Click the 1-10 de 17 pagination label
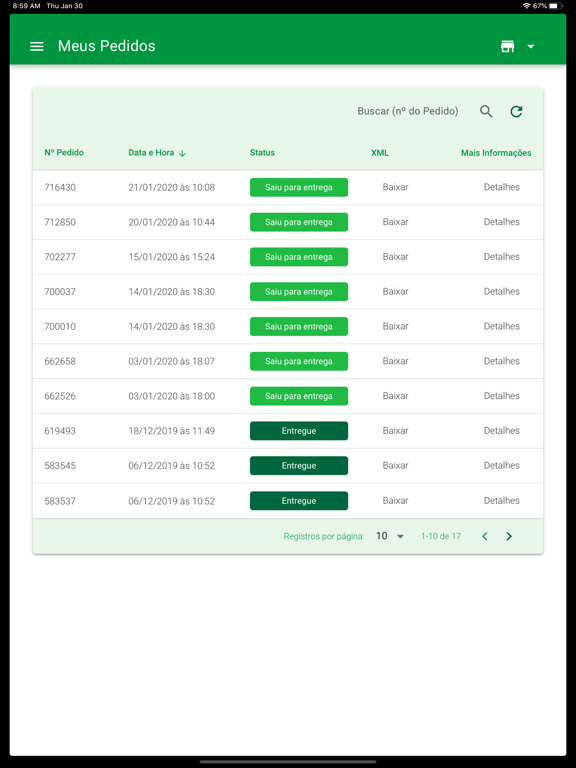Screen dimensions: 576x768 [441, 536]
